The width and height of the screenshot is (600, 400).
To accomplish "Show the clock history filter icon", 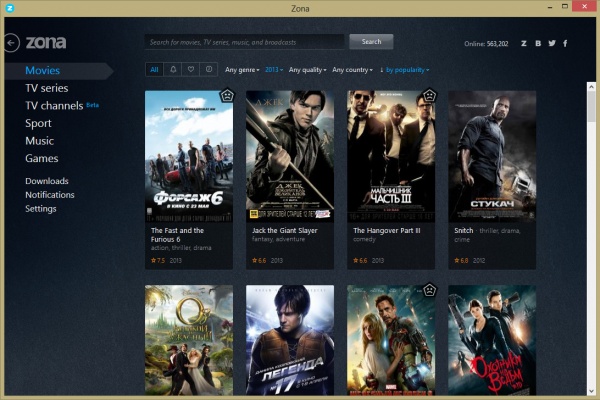I will (209, 70).
